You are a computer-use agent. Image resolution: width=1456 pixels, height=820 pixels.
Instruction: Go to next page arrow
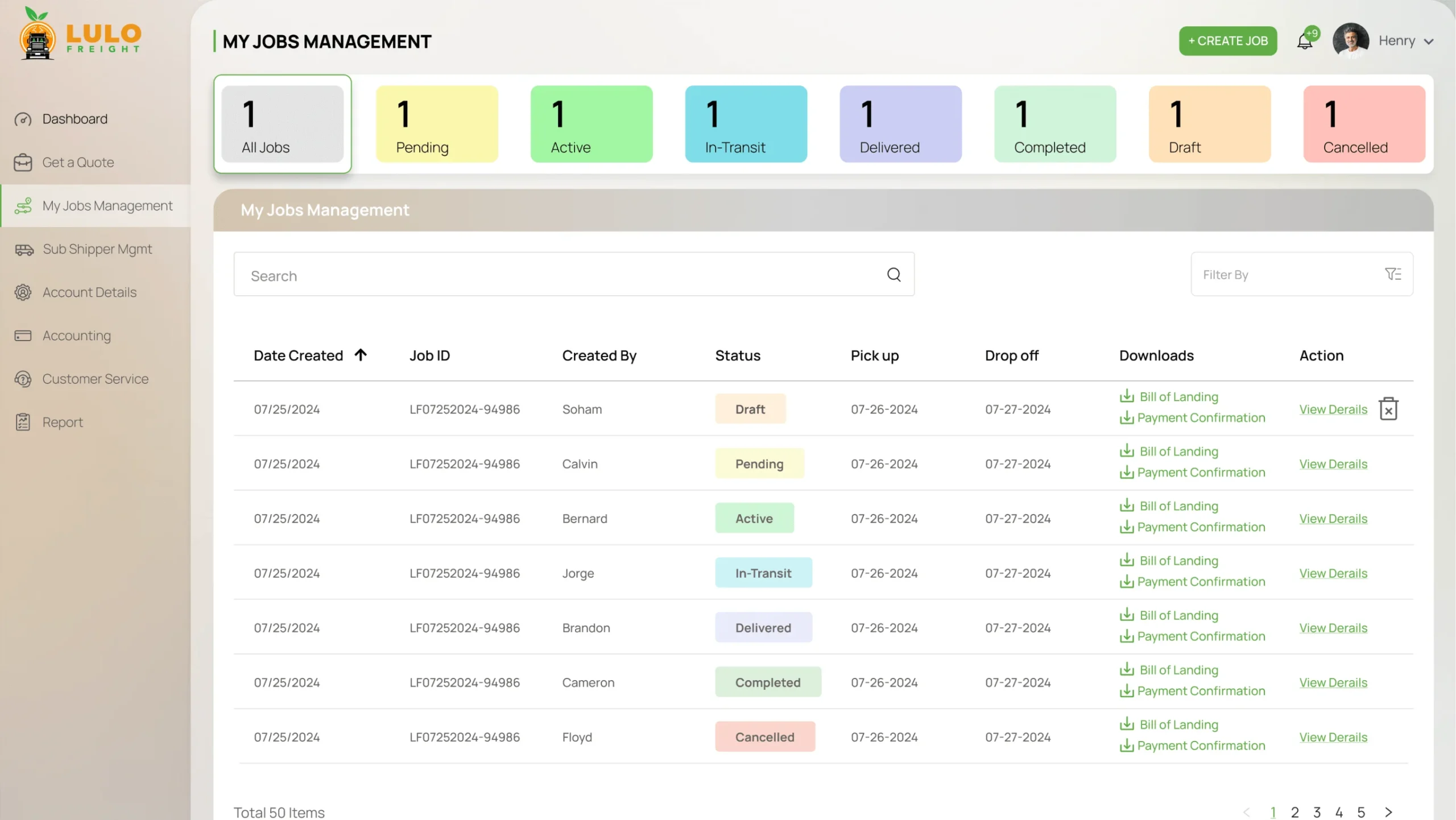(x=1388, y=812)
